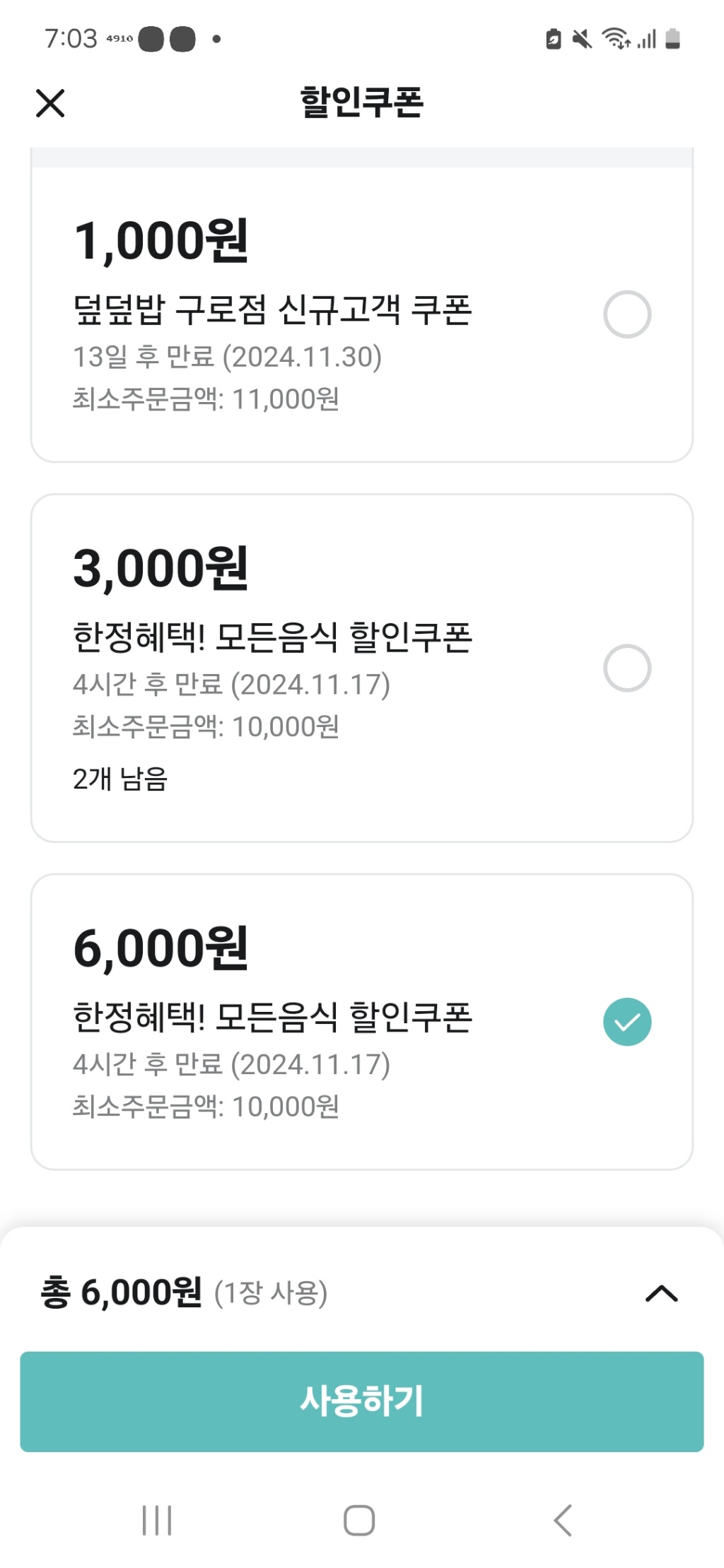Tap the 덮덮밥 구로점 신규고객 쿠폰 title
This screenshot has width=724, height=1568.
(x=272, y=310)
